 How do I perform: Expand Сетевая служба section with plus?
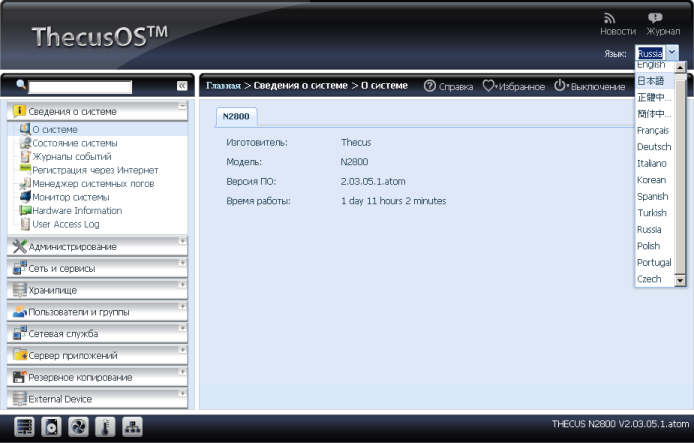coord(182,328)
